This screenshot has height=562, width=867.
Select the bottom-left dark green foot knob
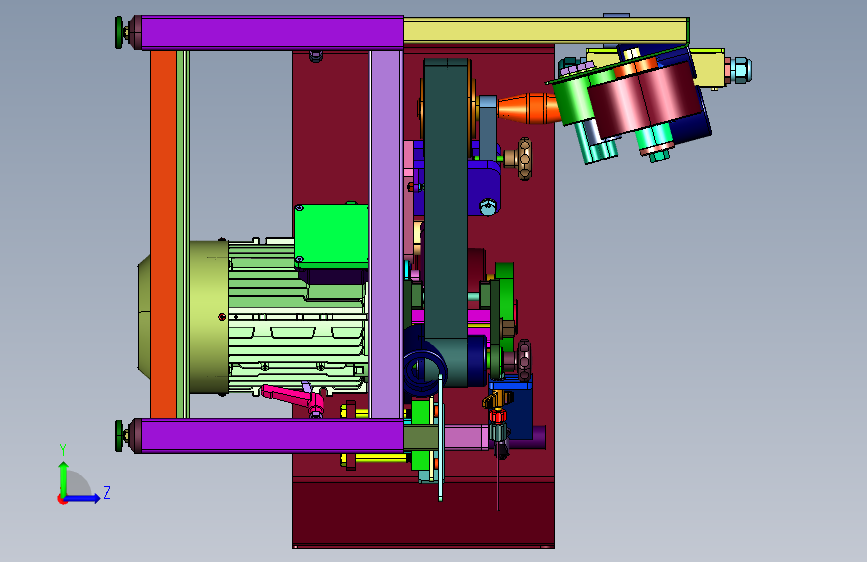click(119, 436)
